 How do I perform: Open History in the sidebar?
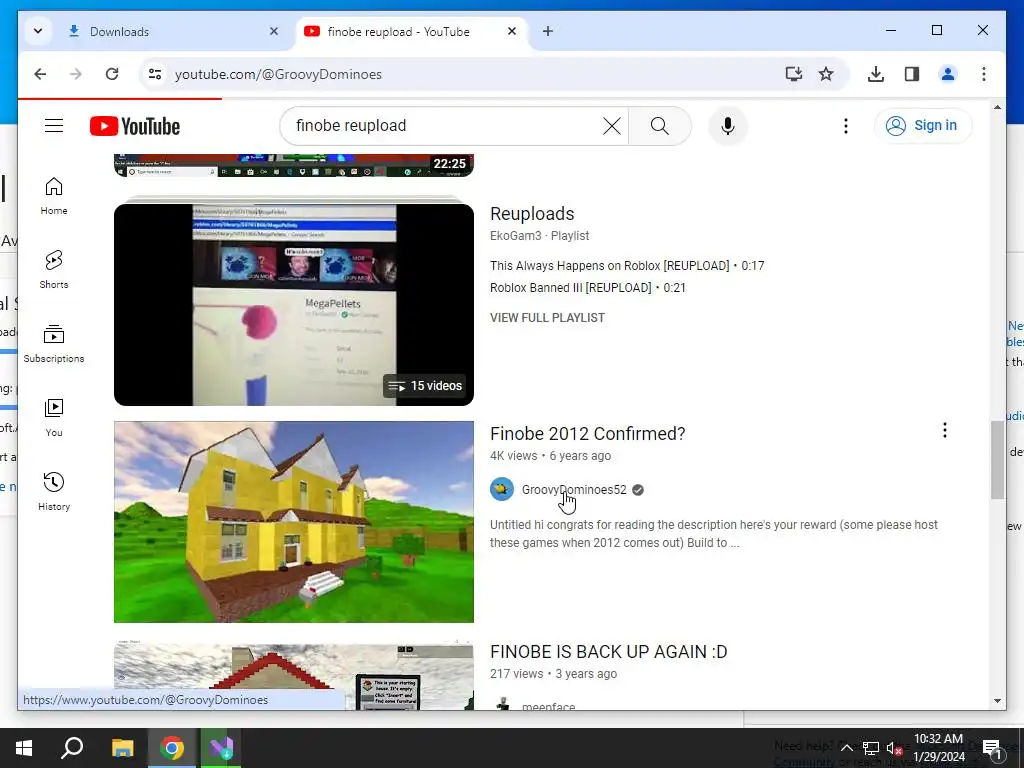tap(54, 492)
